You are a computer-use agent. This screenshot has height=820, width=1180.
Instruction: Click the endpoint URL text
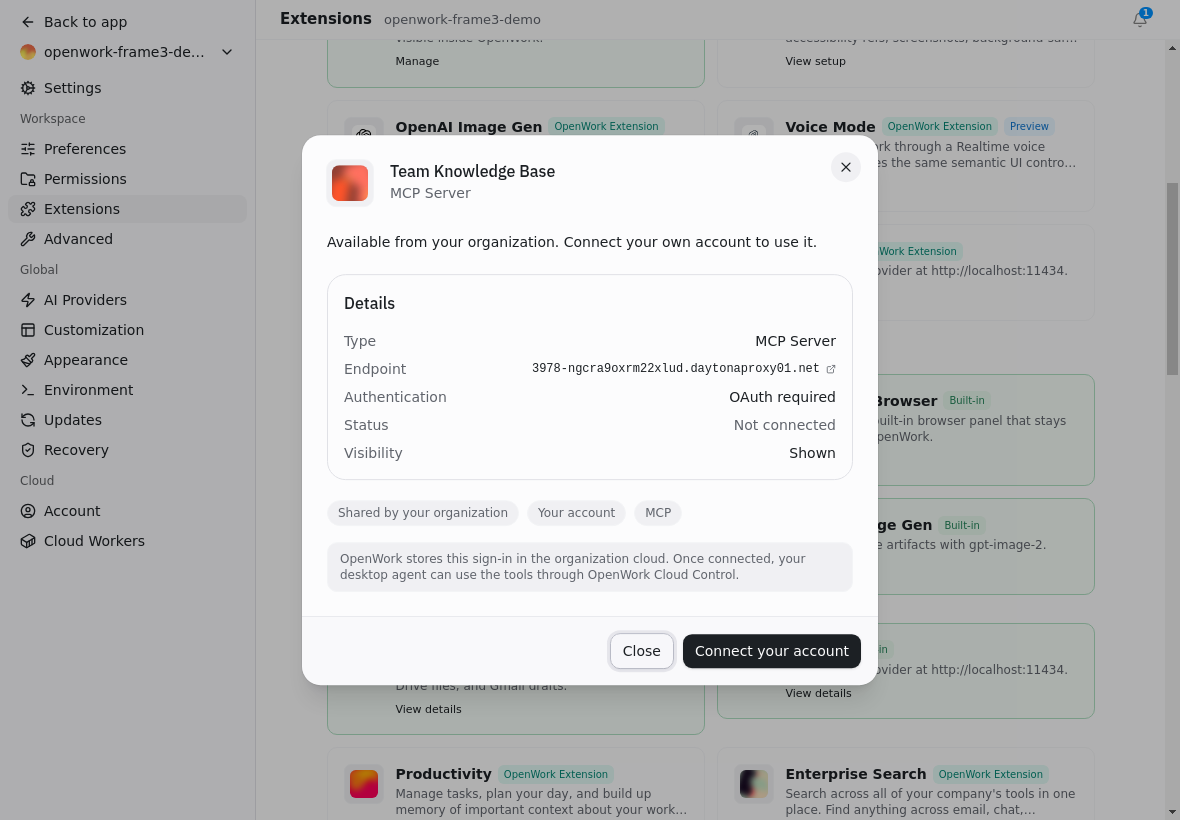[x=675, y=369]
